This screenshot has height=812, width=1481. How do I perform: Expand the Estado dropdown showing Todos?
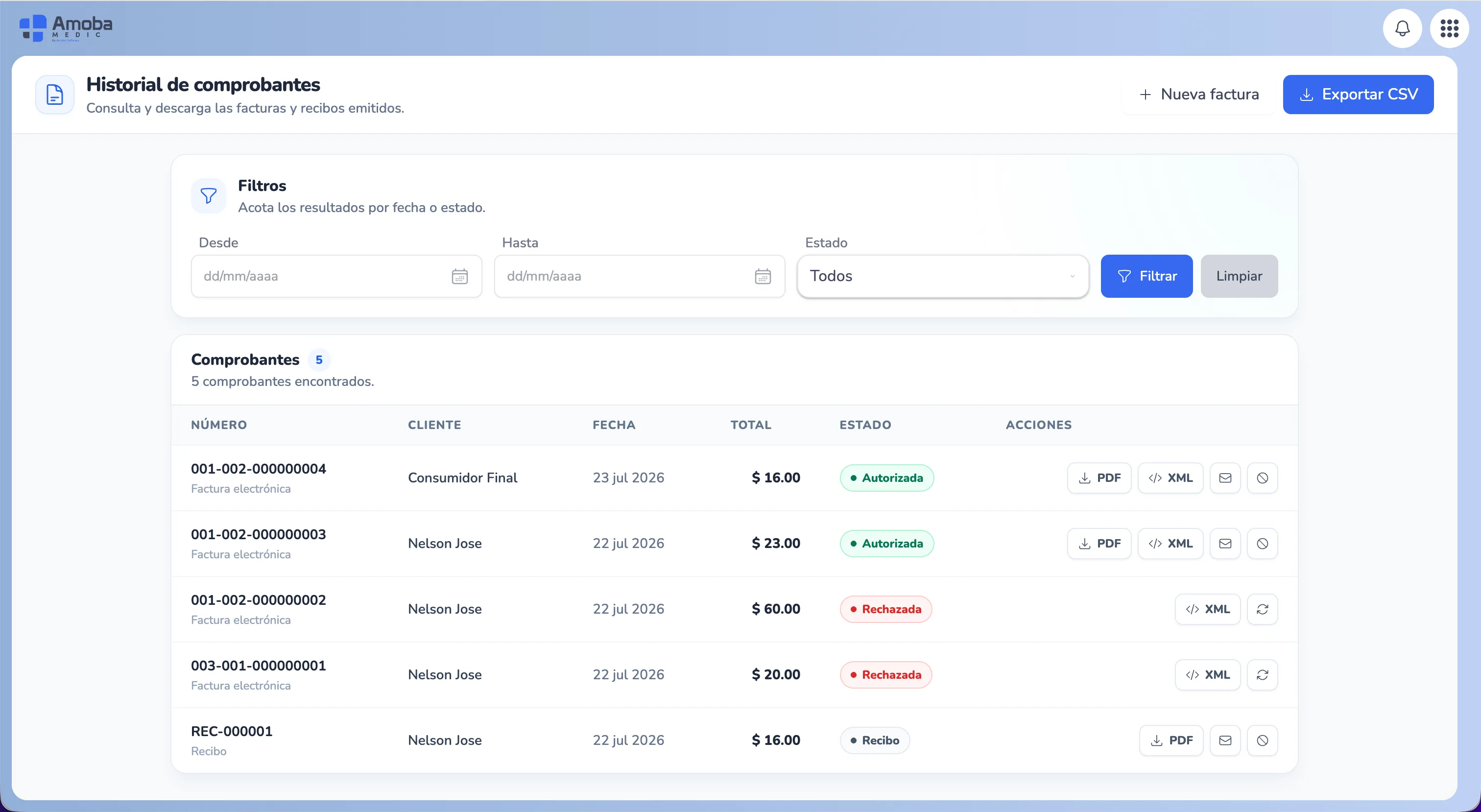click(943, 276)
